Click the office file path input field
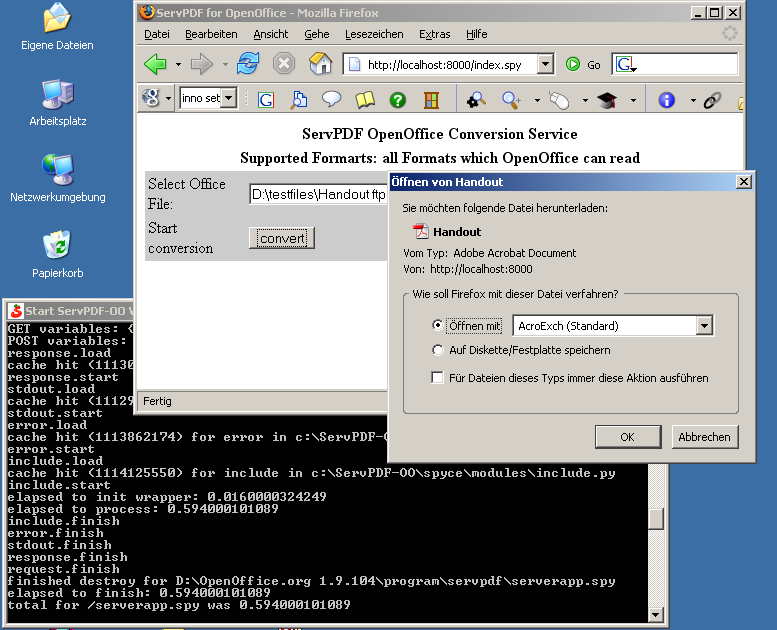 (318, 194)
